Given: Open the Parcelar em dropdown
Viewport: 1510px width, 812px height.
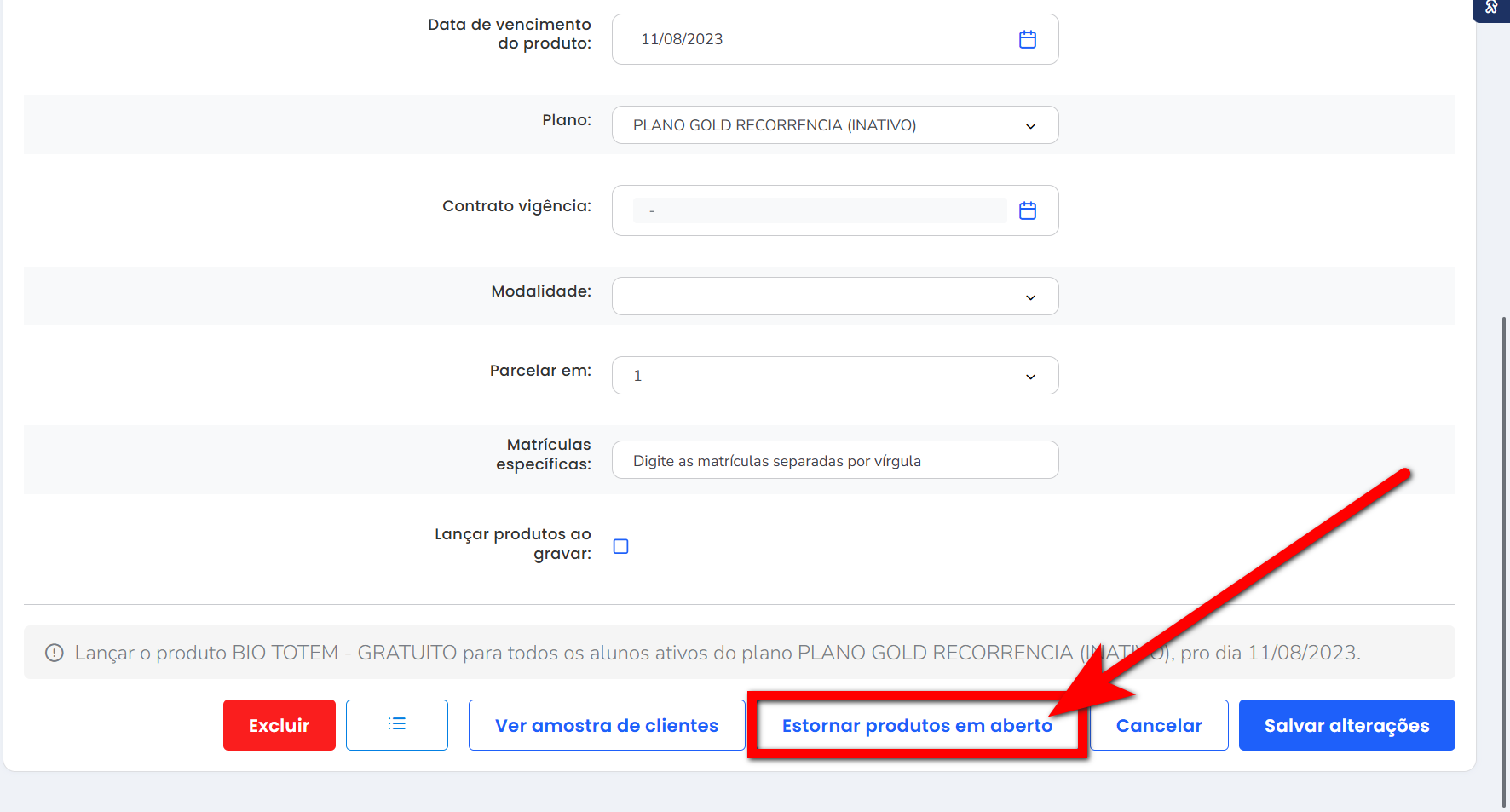Looking at the screenshot, I should tap(834, 376).
